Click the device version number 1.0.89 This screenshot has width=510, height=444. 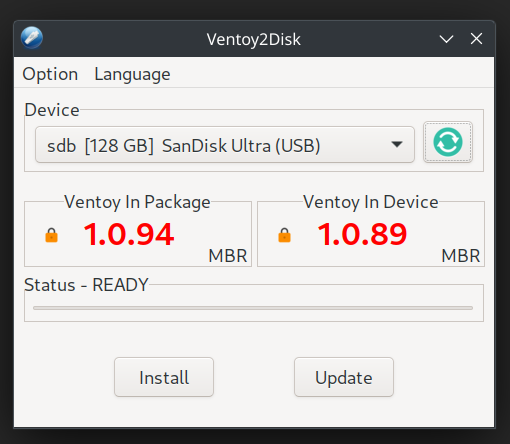pos(362,234)
